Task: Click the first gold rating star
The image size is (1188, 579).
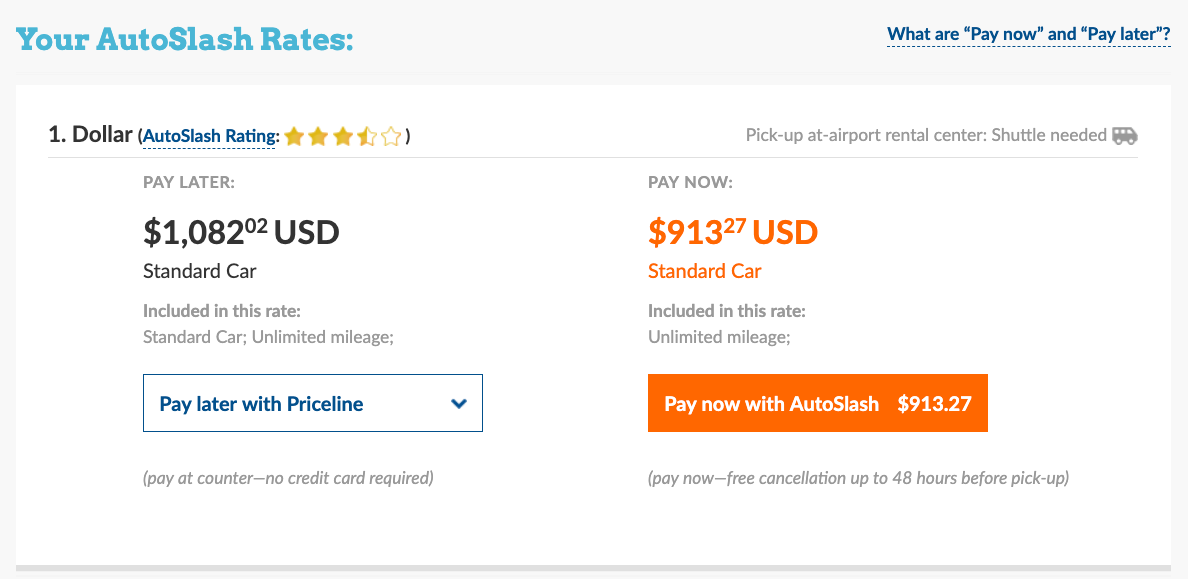Action: [294, 136]
